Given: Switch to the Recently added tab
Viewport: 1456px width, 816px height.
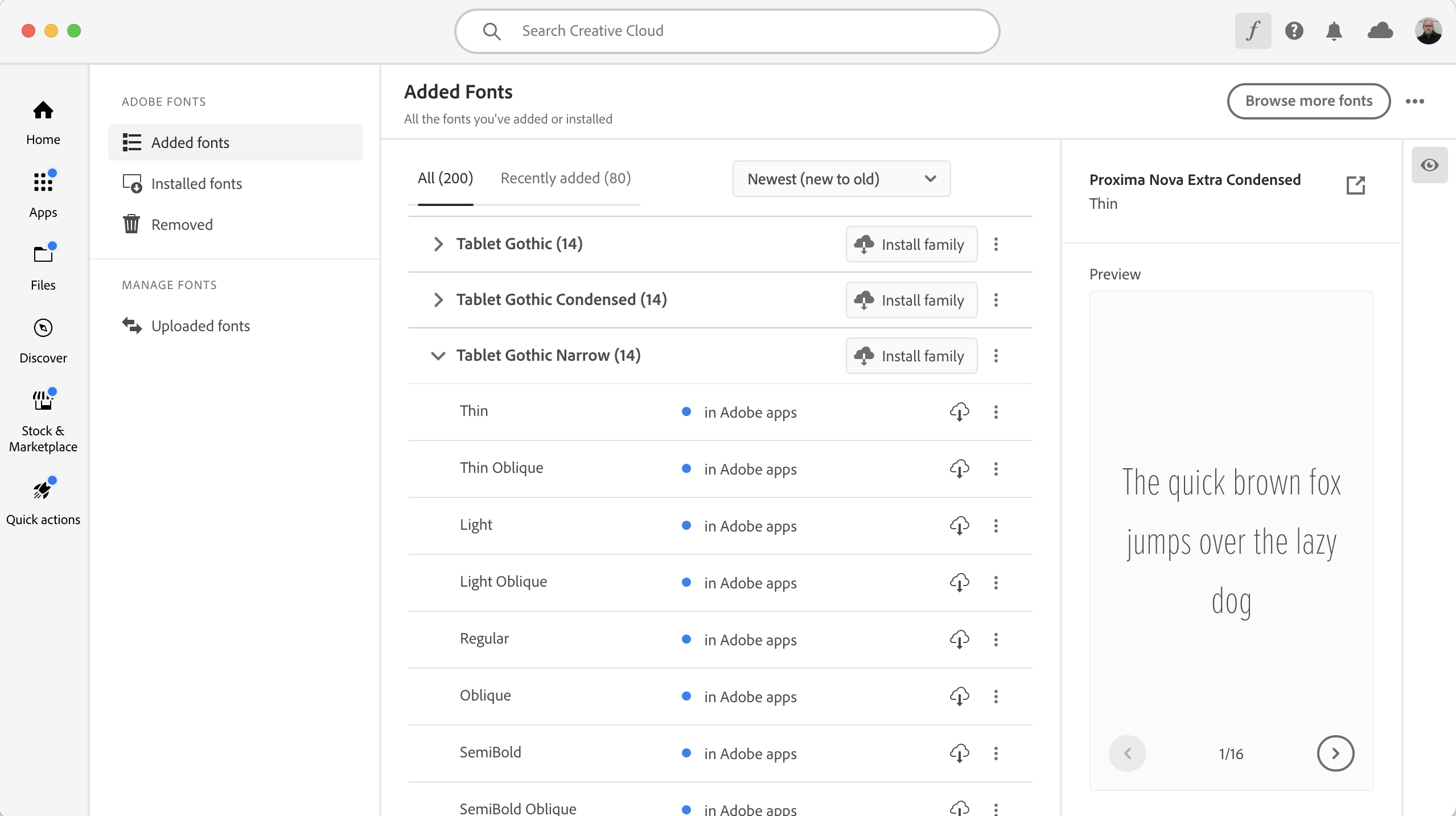Looking at the screenshot, I should pyautogui.click(x=565, y=178).
